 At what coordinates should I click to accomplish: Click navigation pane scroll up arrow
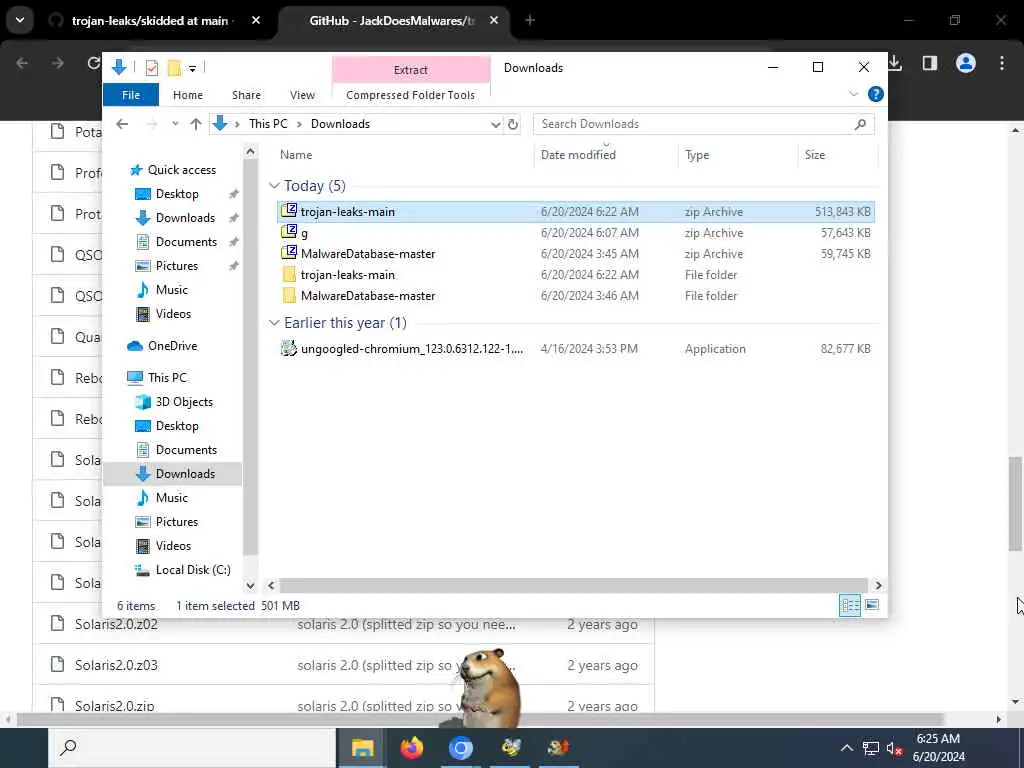tap(250, 152)
